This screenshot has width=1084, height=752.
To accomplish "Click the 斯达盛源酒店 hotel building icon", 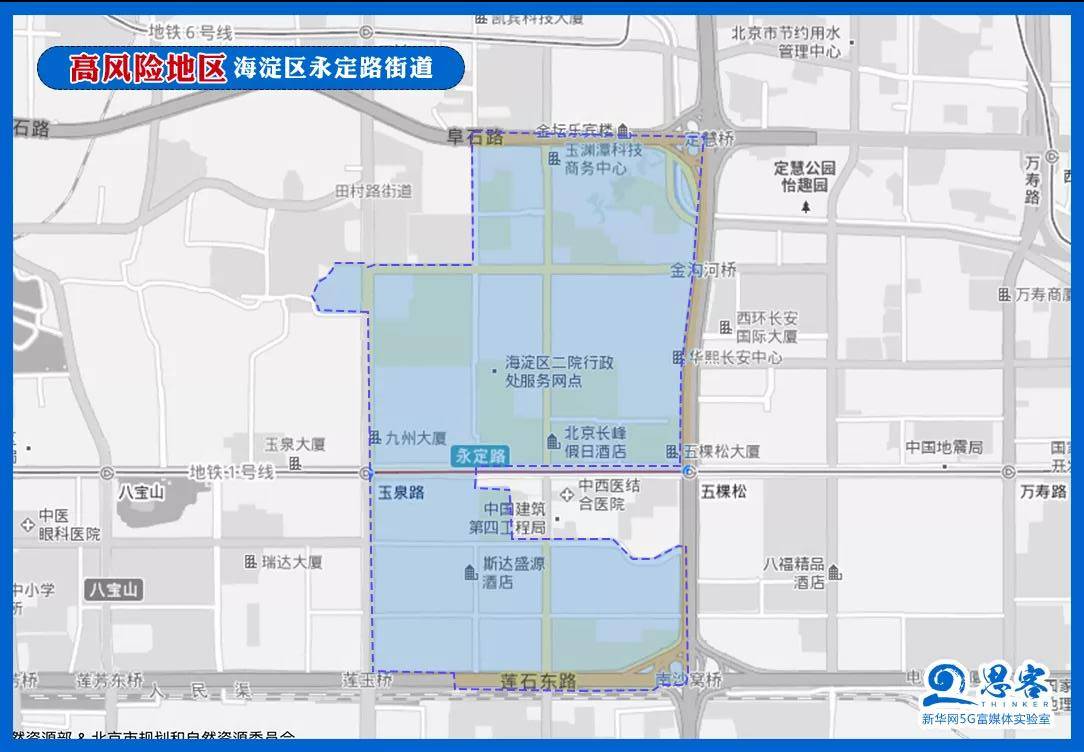I will tap(470, 572).
